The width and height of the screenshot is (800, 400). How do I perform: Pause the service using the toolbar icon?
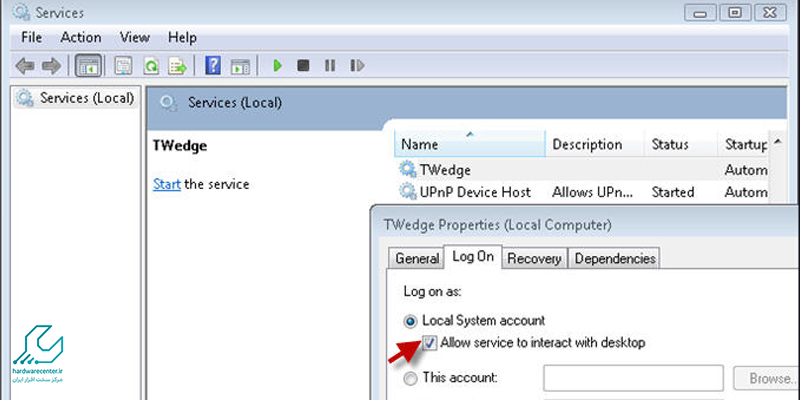(x=330, y=66)
